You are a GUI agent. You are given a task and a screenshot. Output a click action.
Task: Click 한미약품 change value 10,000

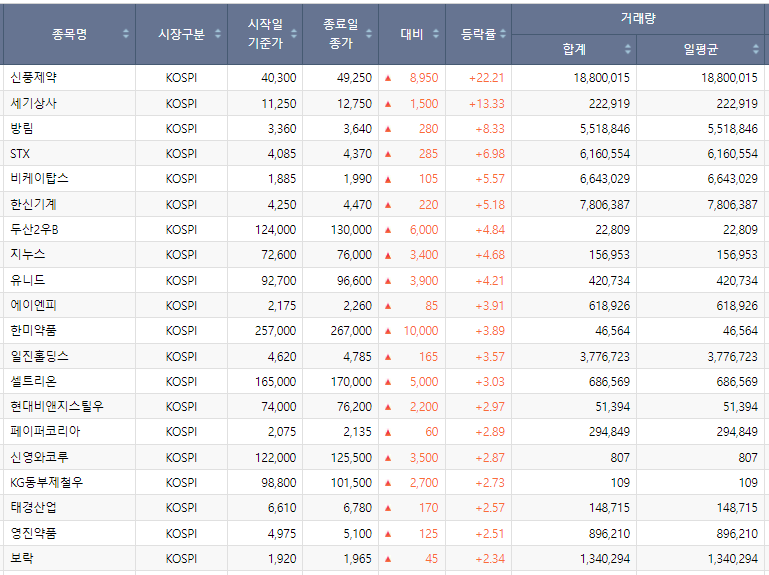pos(421,331)
